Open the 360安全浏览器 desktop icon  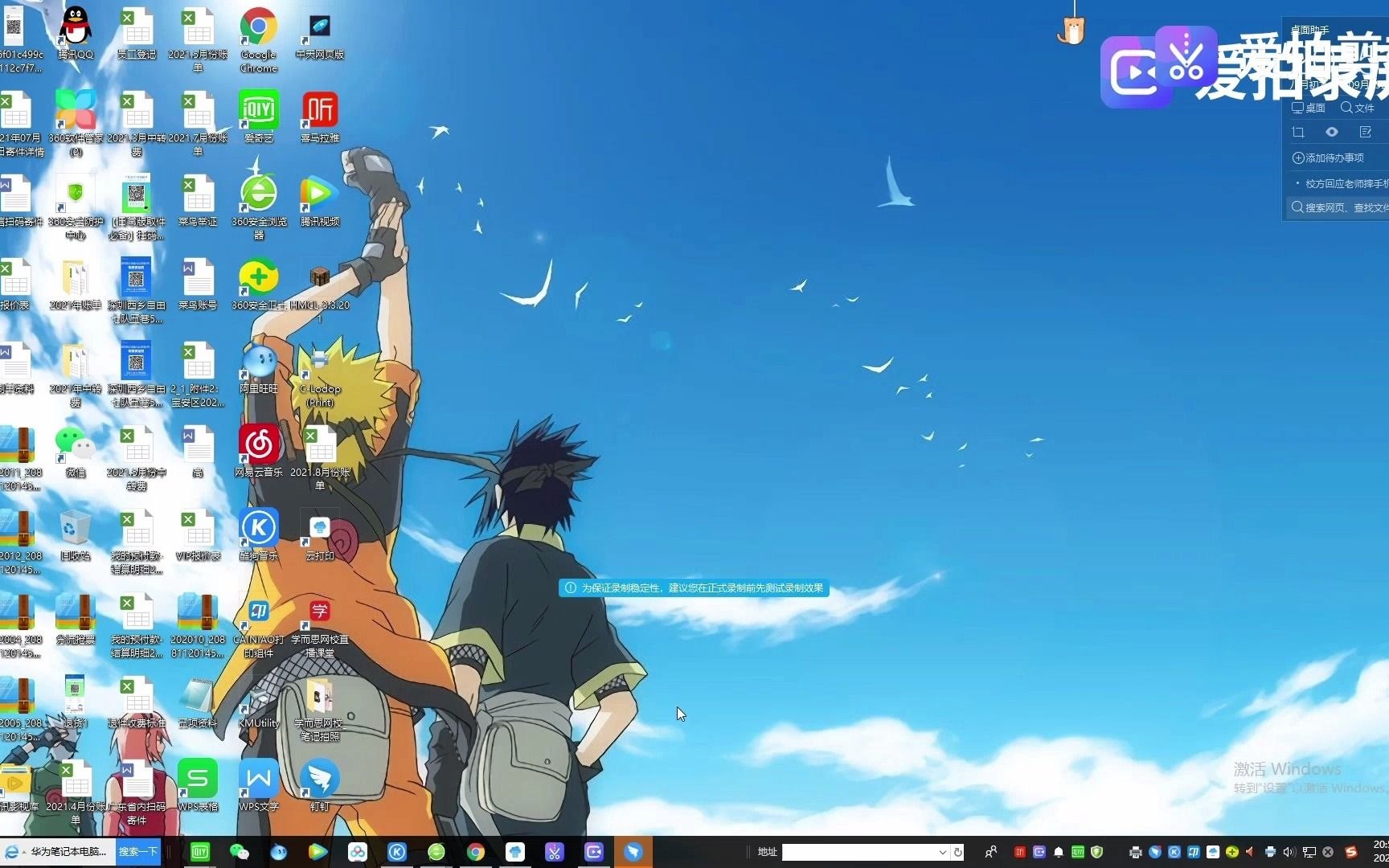pos(258,207)
